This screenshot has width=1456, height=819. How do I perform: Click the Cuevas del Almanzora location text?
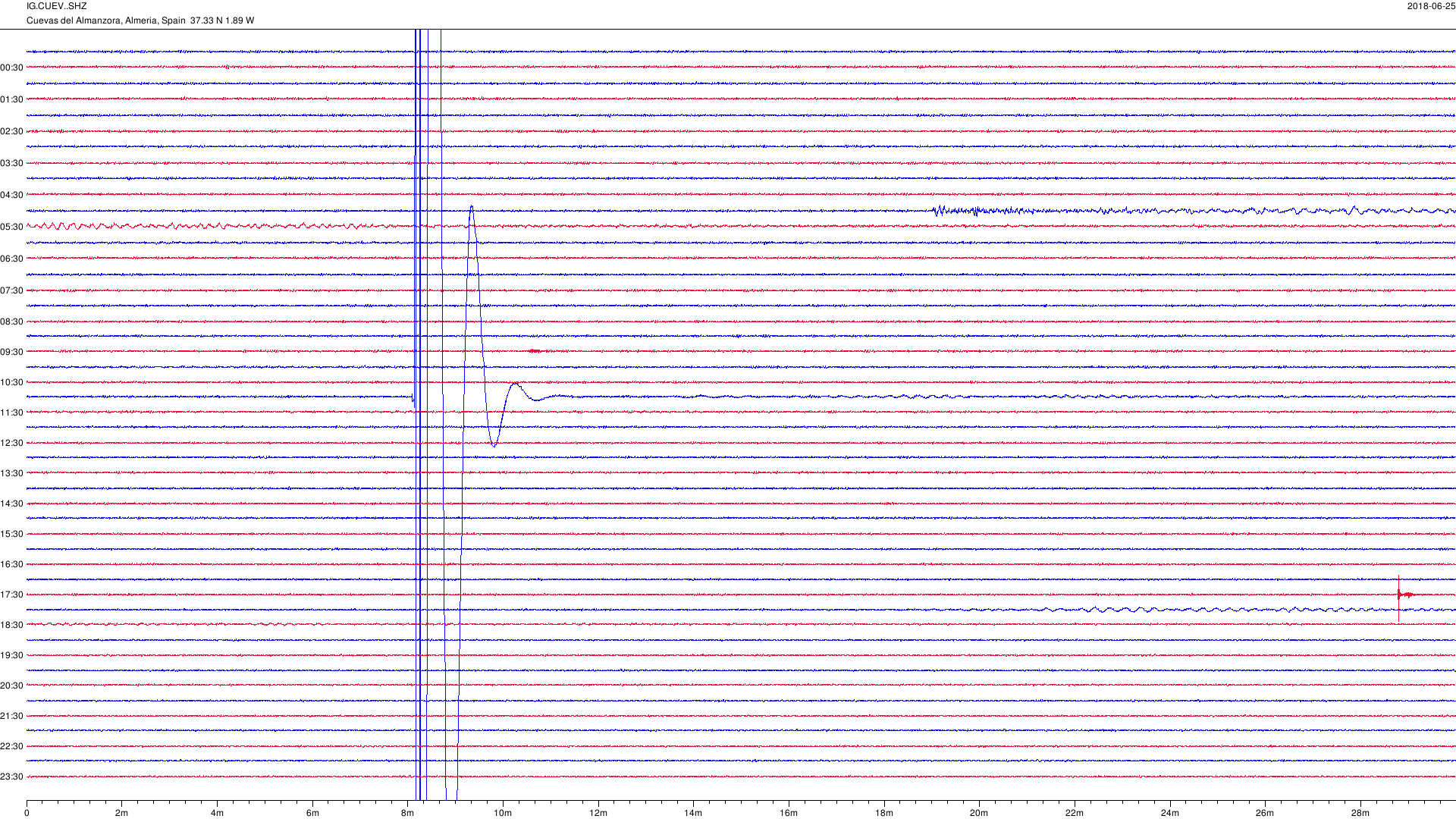click(x=140, y=20)
